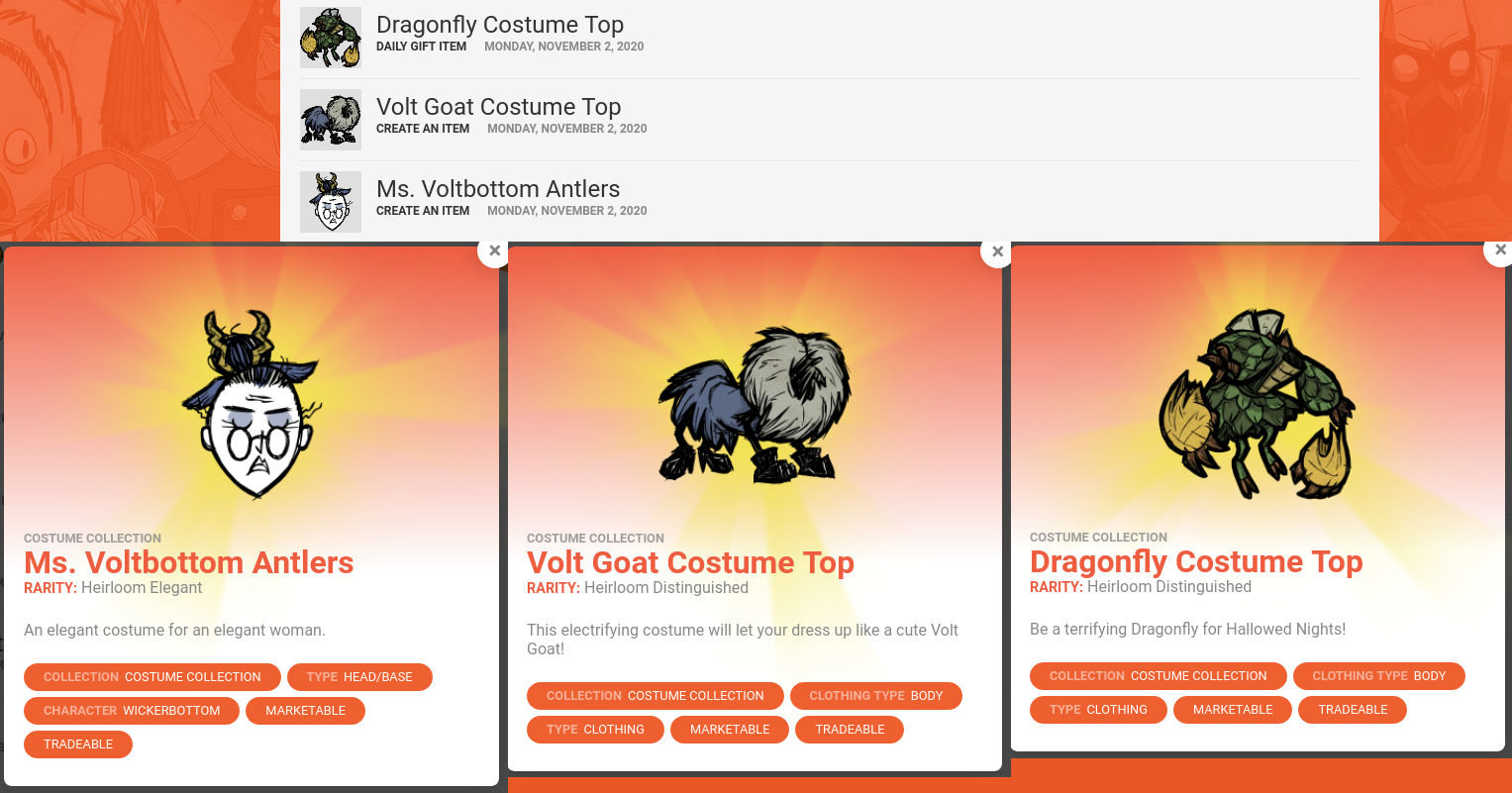This screenshot has width=1512, height=793.
Task: Open the Dragonfly Costume Top list entry title
Action: pos(500,25)
